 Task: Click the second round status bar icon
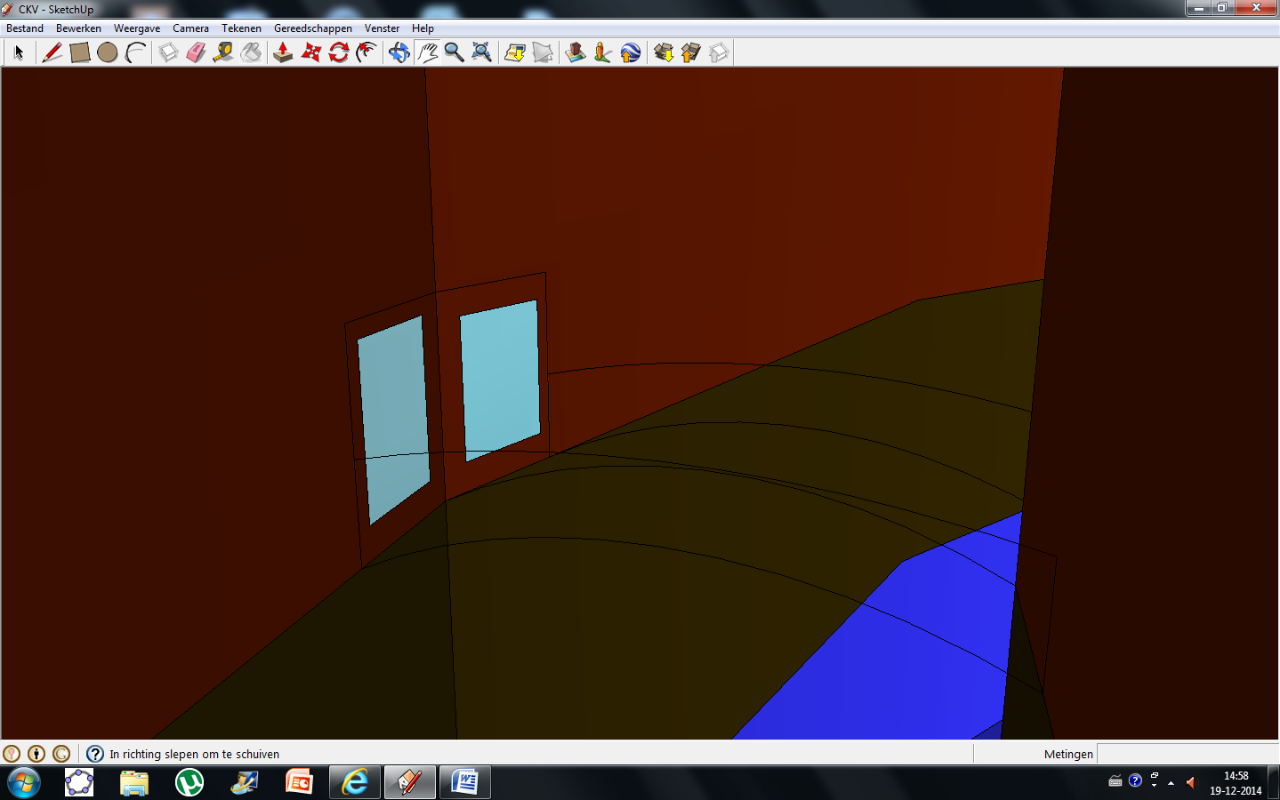pos(36,754)
